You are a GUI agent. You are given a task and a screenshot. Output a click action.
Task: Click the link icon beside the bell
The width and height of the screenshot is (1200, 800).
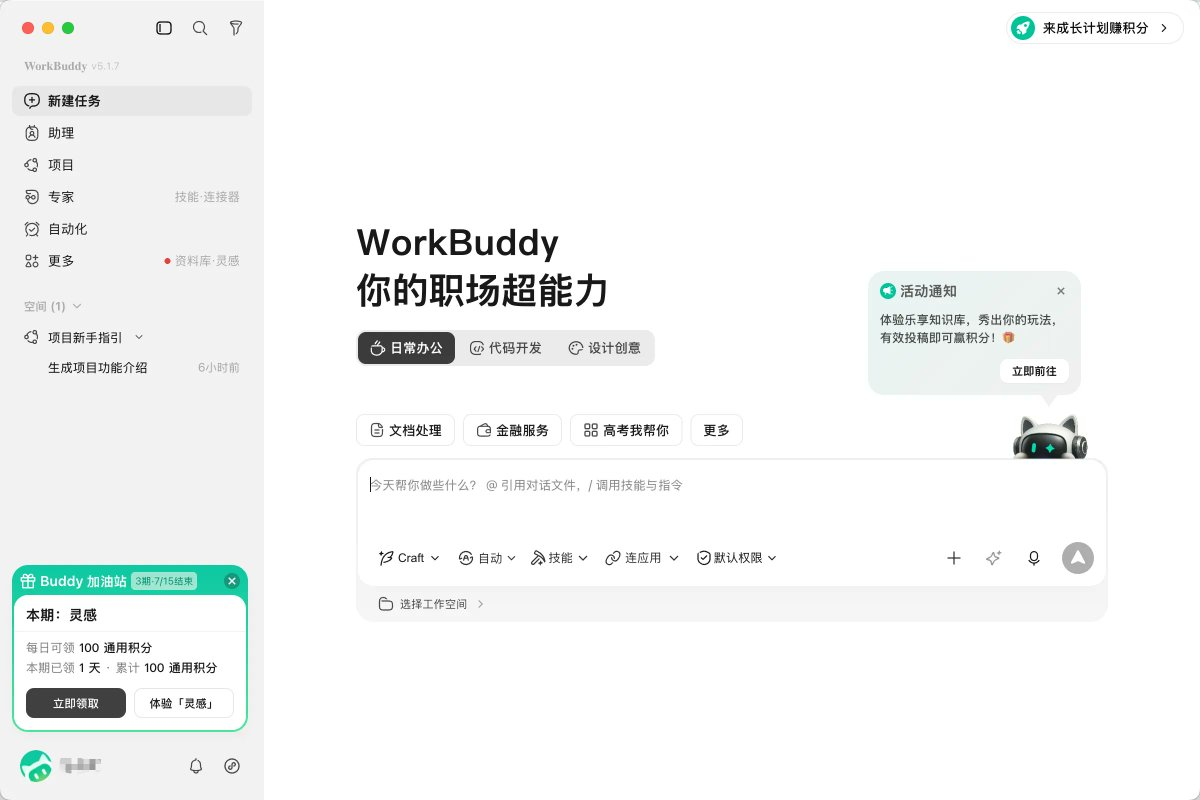tap(232, 766)
